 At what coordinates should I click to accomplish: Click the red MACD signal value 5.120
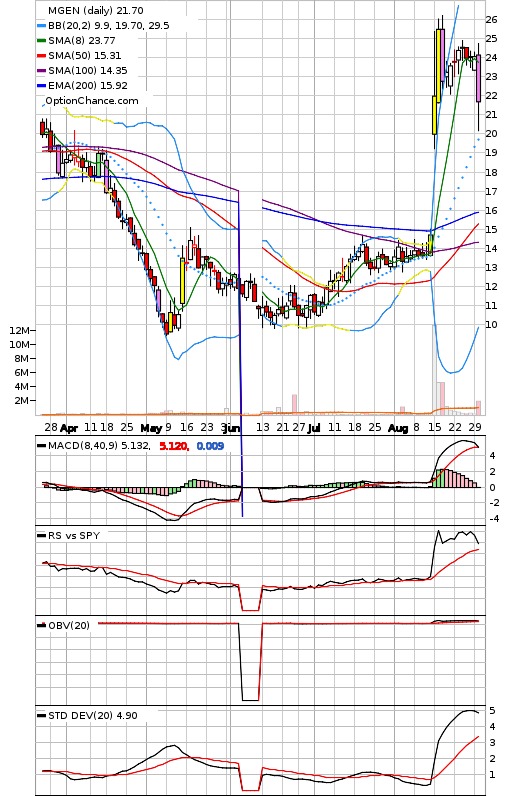tap(174, 446)
